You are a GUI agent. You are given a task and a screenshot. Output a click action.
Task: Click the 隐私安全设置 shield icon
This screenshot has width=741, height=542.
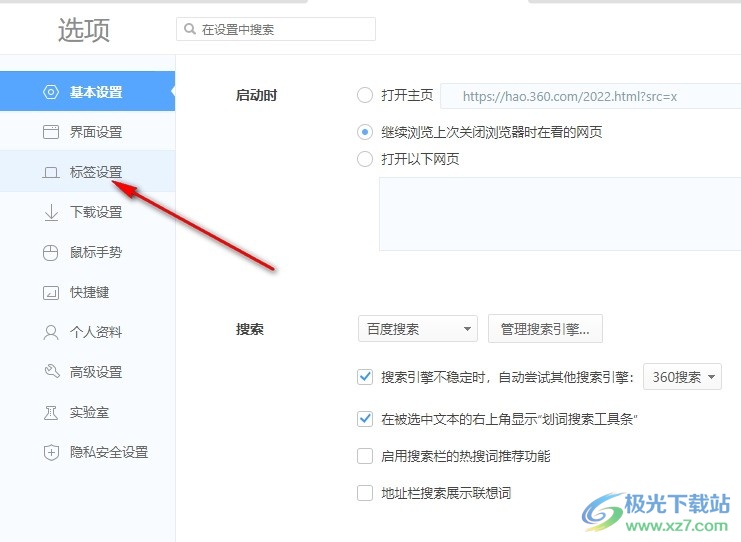click(51, 453)
